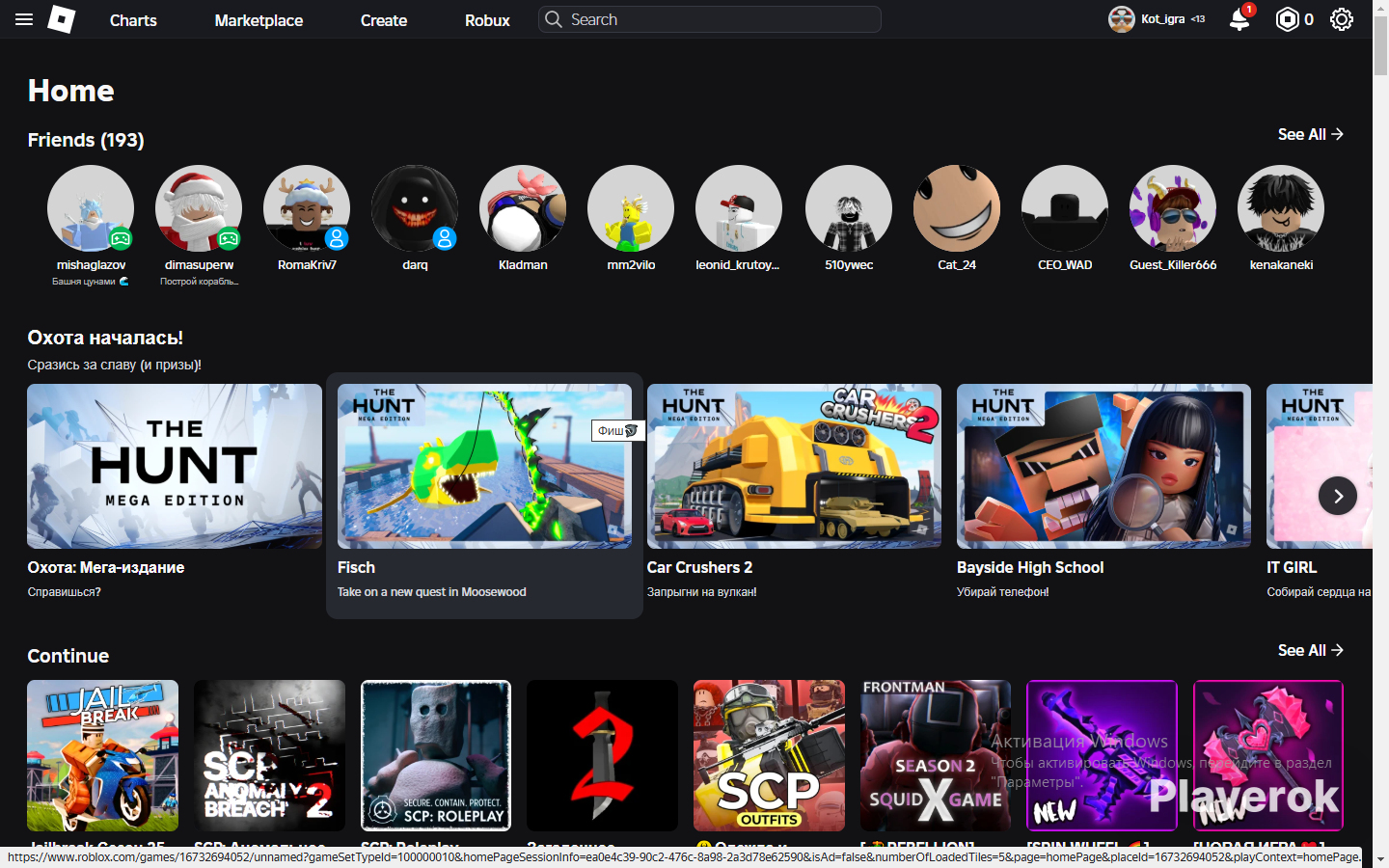1389x868 pixels.
Task: Show next games in Hunt carousel
Action: tap(1338, 496)
